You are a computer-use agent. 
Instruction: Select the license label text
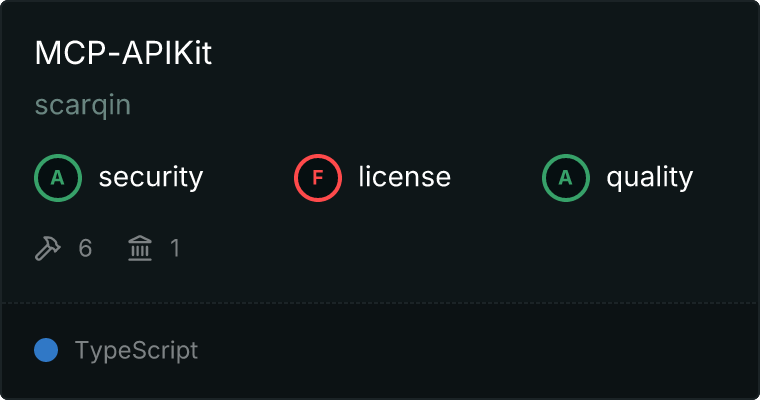(404, 178)
